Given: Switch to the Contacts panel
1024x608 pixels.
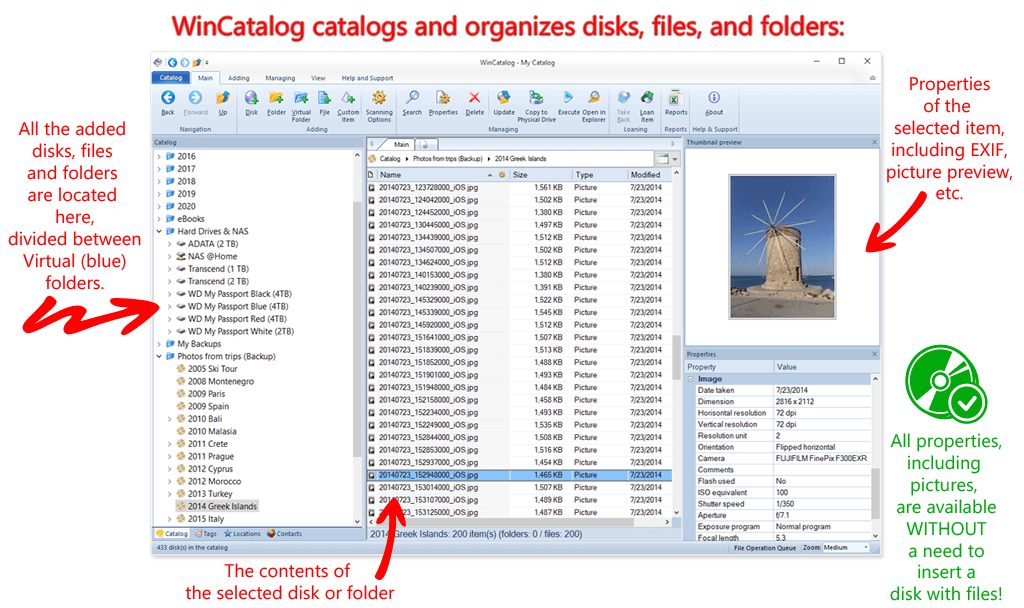Looking at the screenshot, I should pos(290,536).
